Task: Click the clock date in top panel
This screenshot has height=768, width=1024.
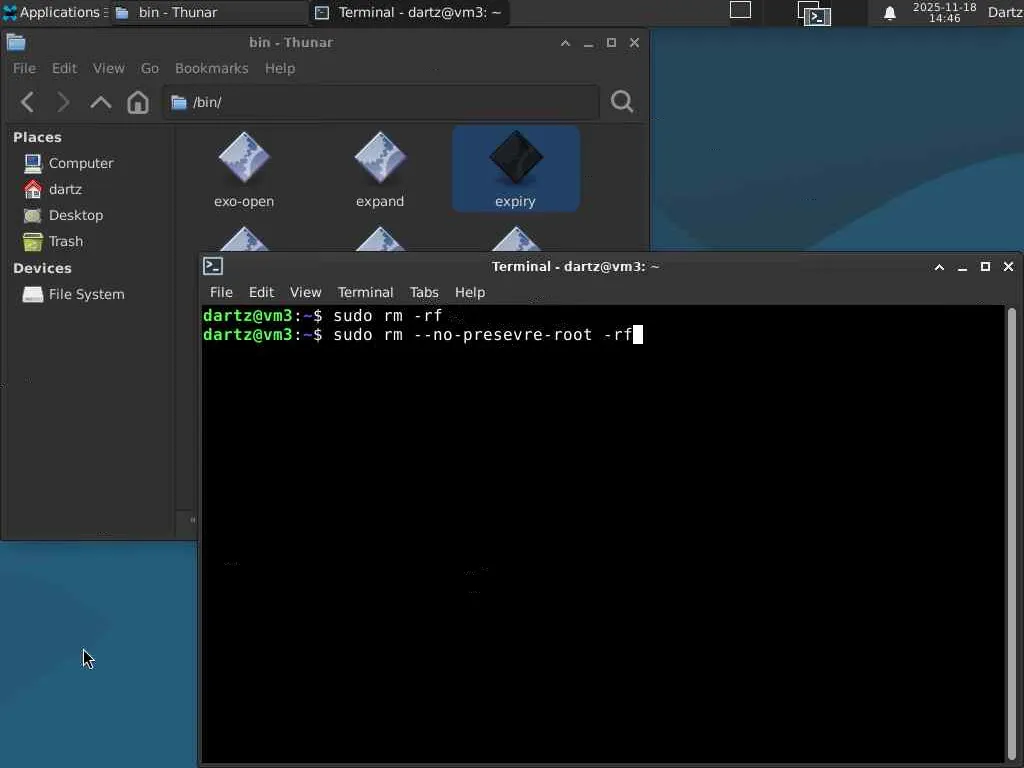Action: [x=944, y=12]
